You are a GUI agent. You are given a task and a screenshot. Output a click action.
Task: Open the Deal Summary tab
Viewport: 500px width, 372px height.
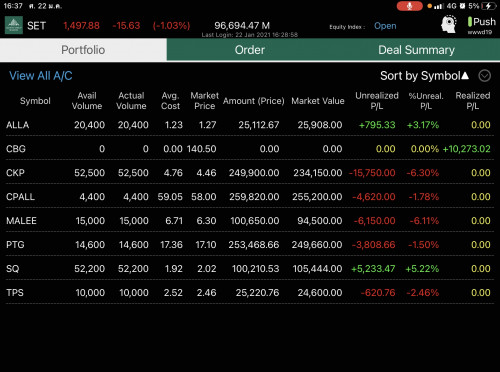[x=416, y=50]
